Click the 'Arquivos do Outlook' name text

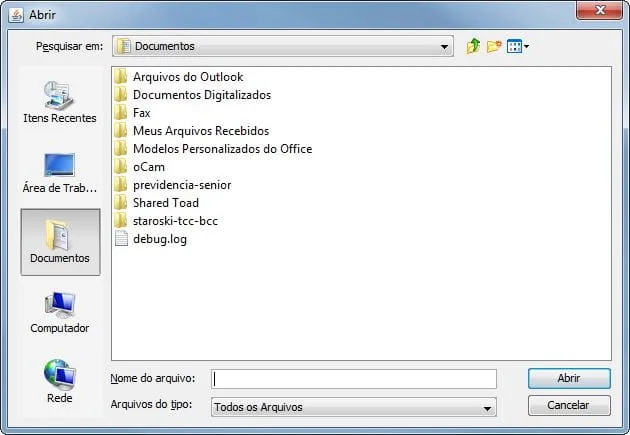coord(188,77)
